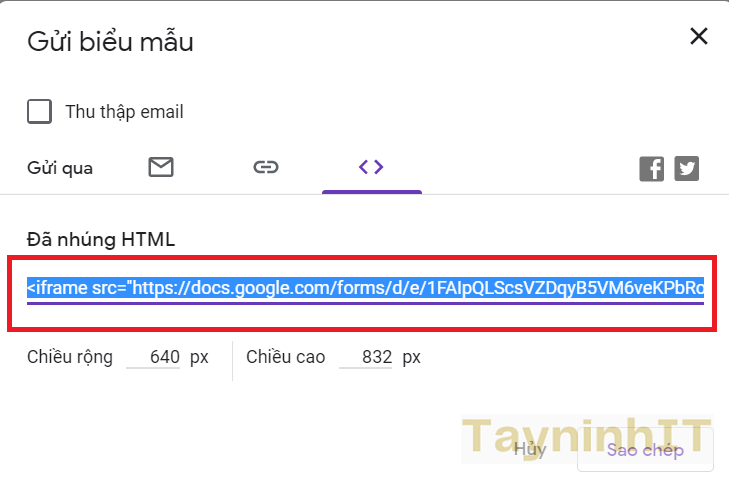Screen dimensions: 729x489
Task: Click the Đã nhúng HTML heading
Action: coord(101,238)
